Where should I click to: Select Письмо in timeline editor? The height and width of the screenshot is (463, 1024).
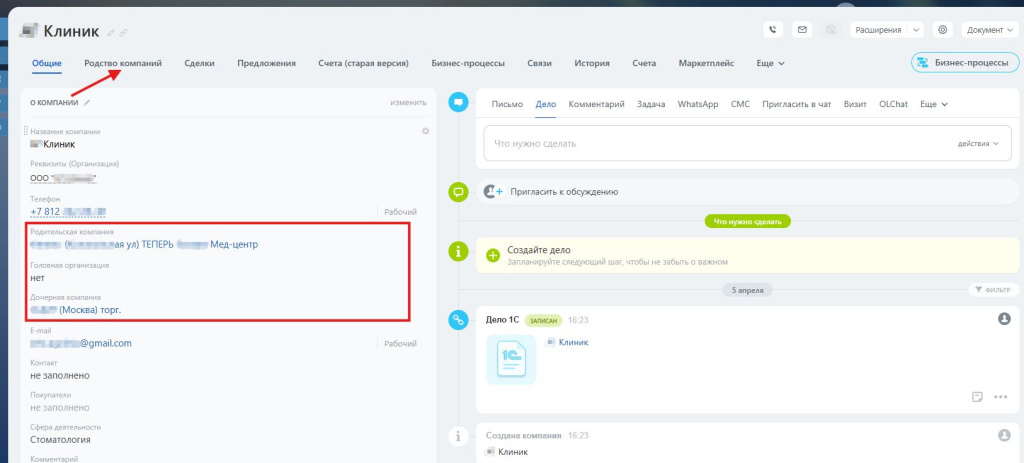pyautogui.click(x=507, y=104)
